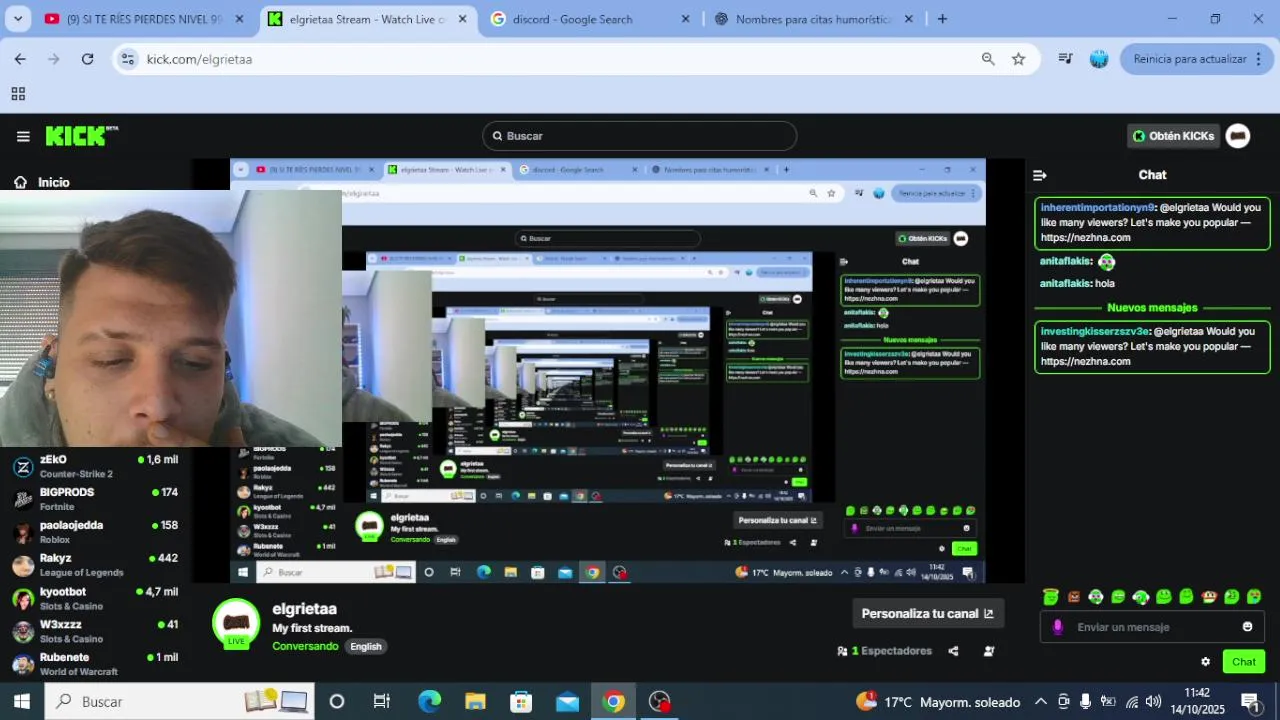This screenshot has height=720, width=1280.
Task: Open Rubenete channel in the sidebar
Action: click(95, 664)
